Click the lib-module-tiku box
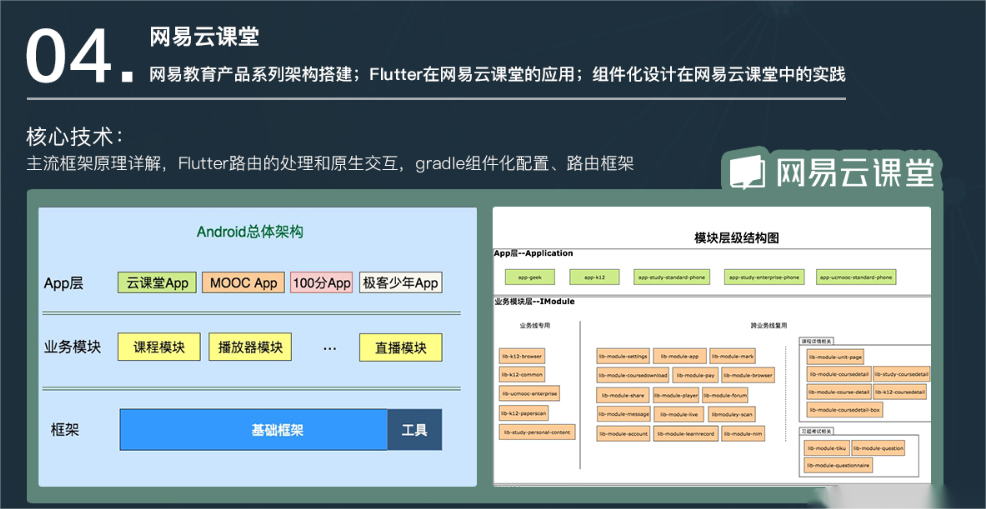The width and height of the screenshot is (986, 509). 827,448
